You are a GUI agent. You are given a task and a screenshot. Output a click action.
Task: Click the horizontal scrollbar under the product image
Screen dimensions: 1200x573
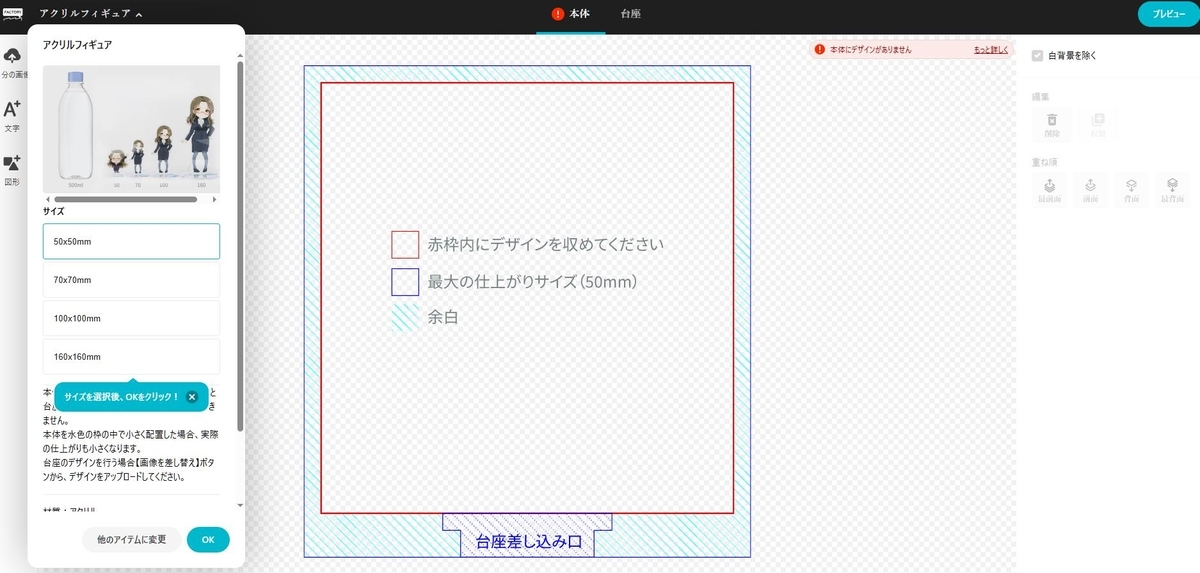125,199
